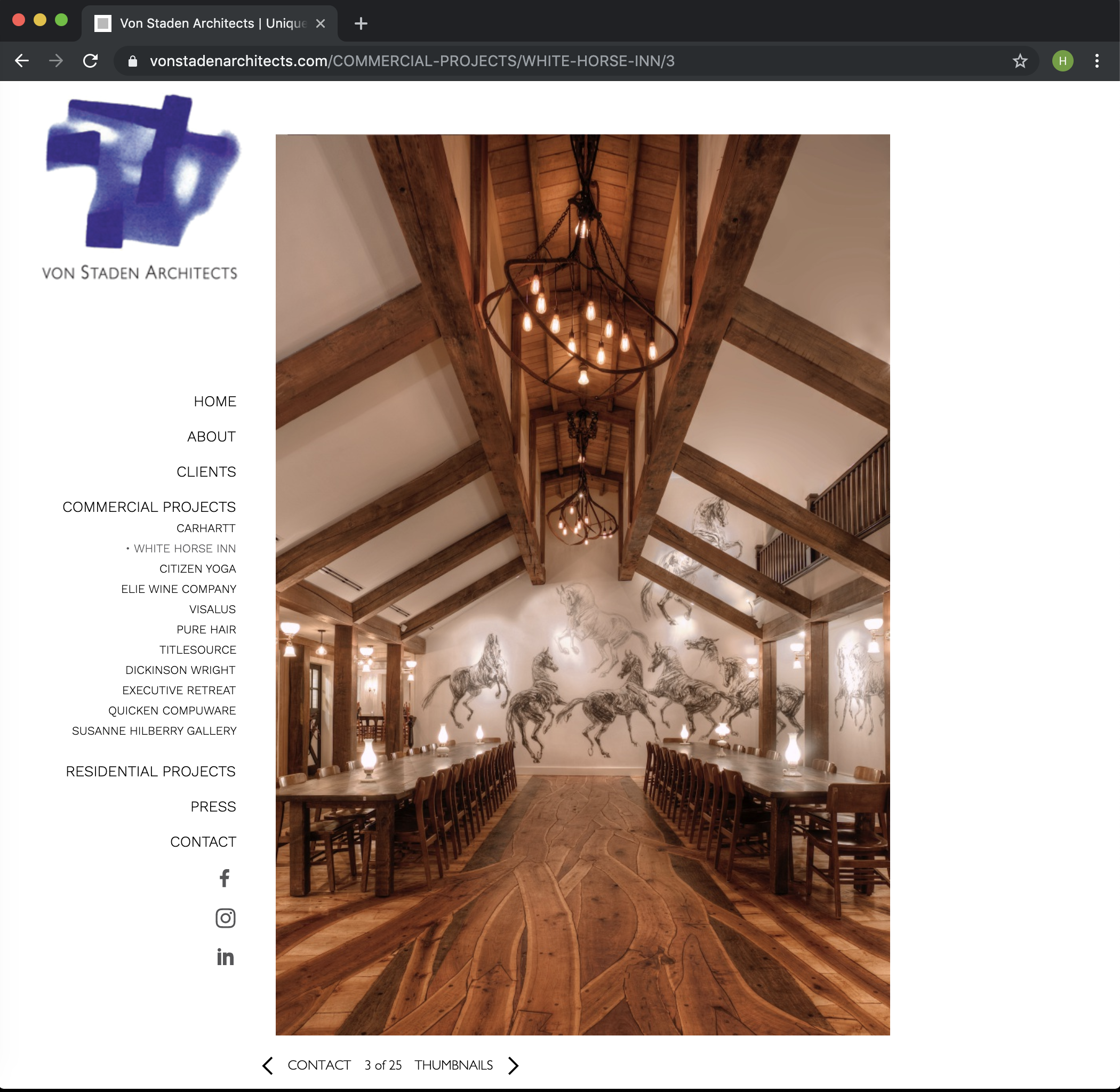
Task: Open a new browser tab
Action: [361, 23]
